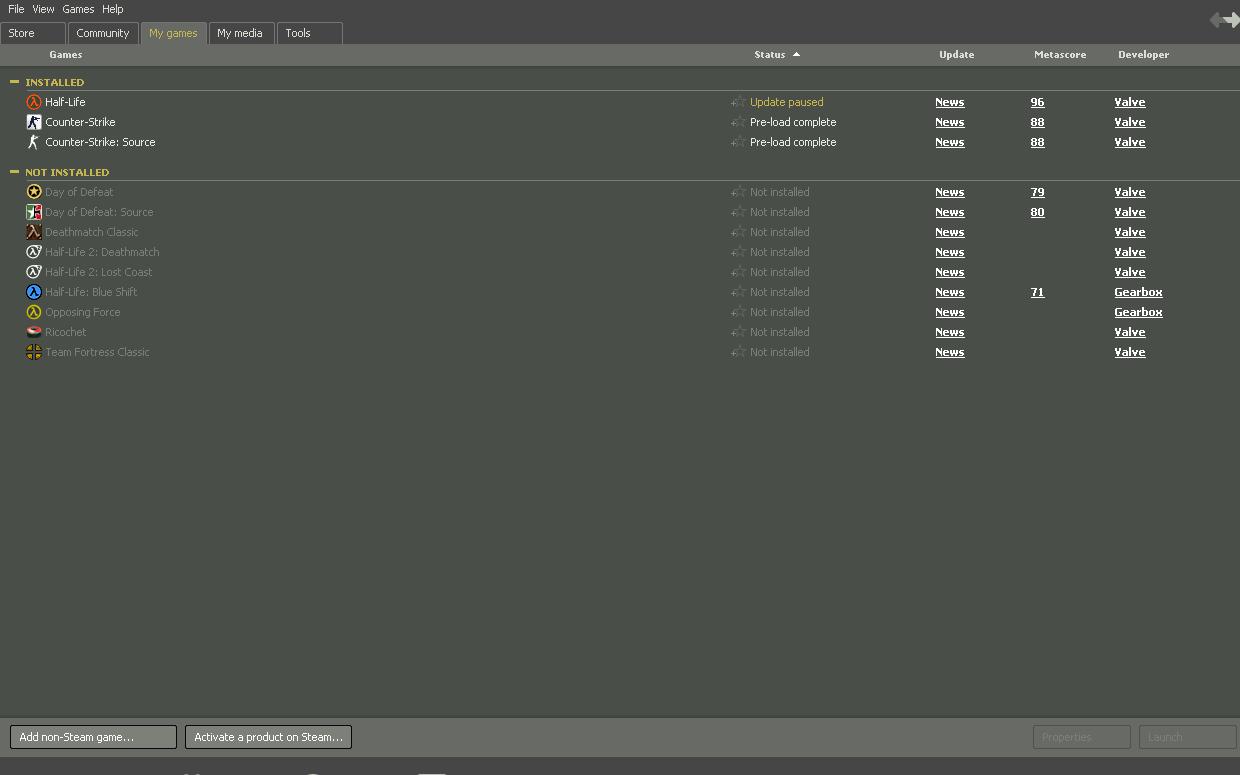Click the Deathmatch Classic game icon
Image resolution: width=1240 pixels, height=775 pixels.
[34, 232]
